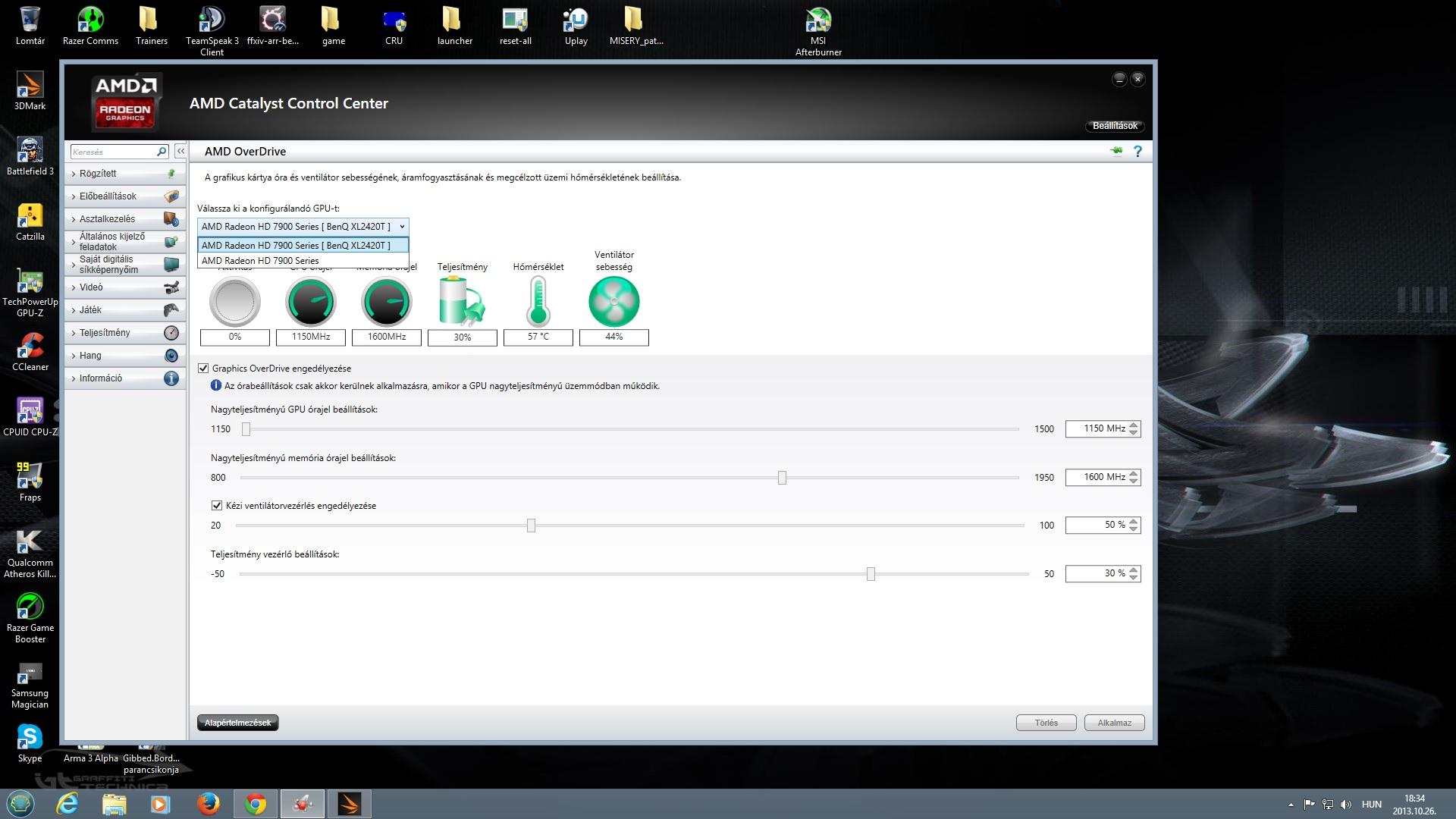Viewport: 1456px width, 819px height.
Task: Expand the Hang sidebar section
Action: click(126, 356)
